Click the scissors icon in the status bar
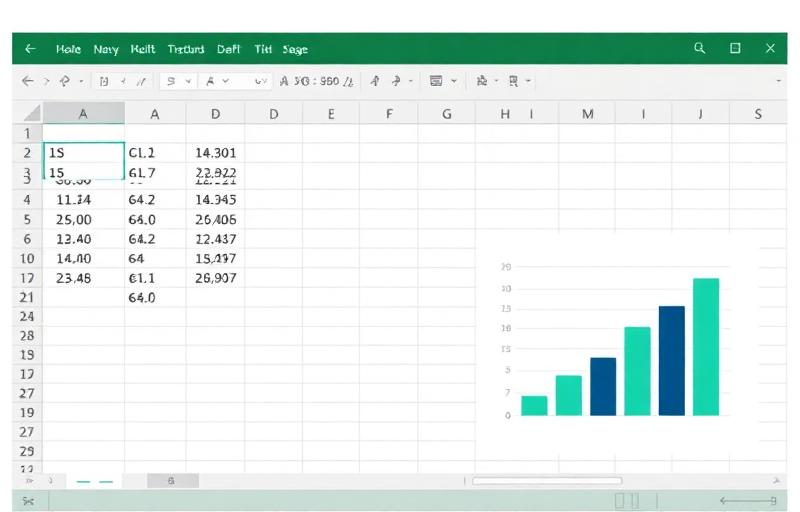This screenshot has height=512, width=800. coord(28,501)
